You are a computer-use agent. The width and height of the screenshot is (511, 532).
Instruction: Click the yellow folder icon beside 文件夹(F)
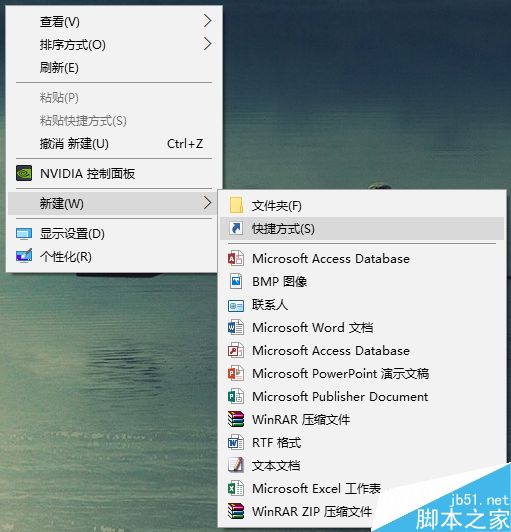click(x=236, y=206)
